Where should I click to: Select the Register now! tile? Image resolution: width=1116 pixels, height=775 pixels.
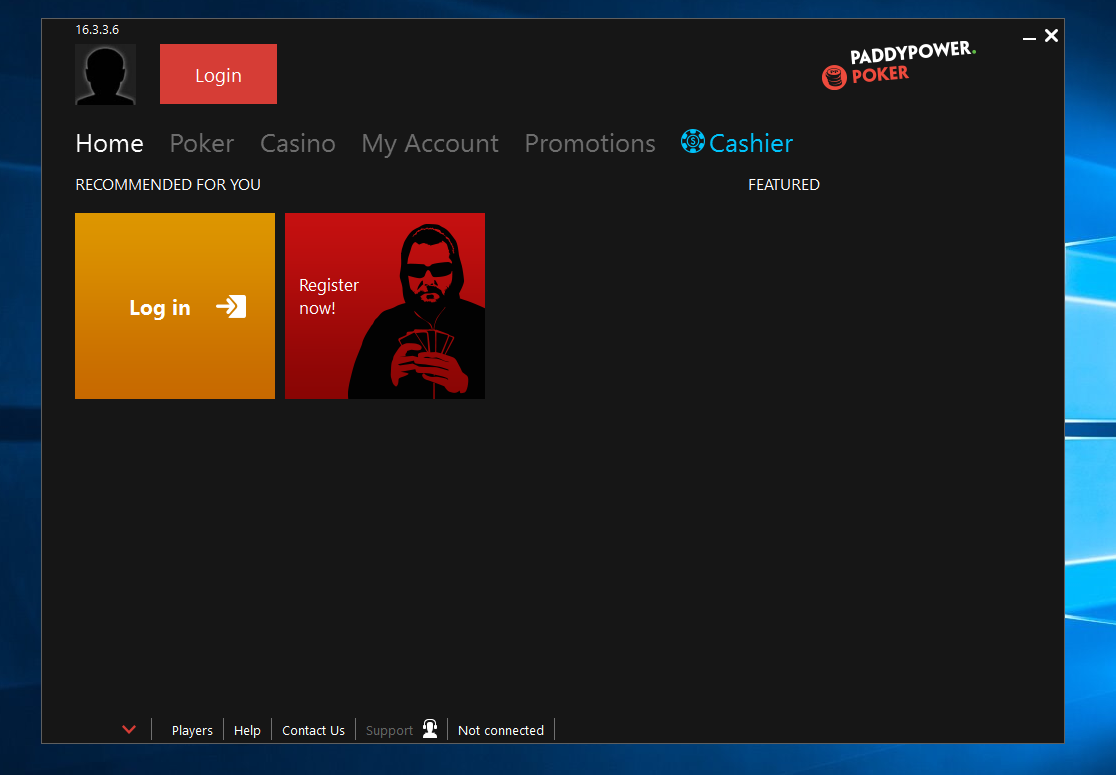tap(385, 306)
